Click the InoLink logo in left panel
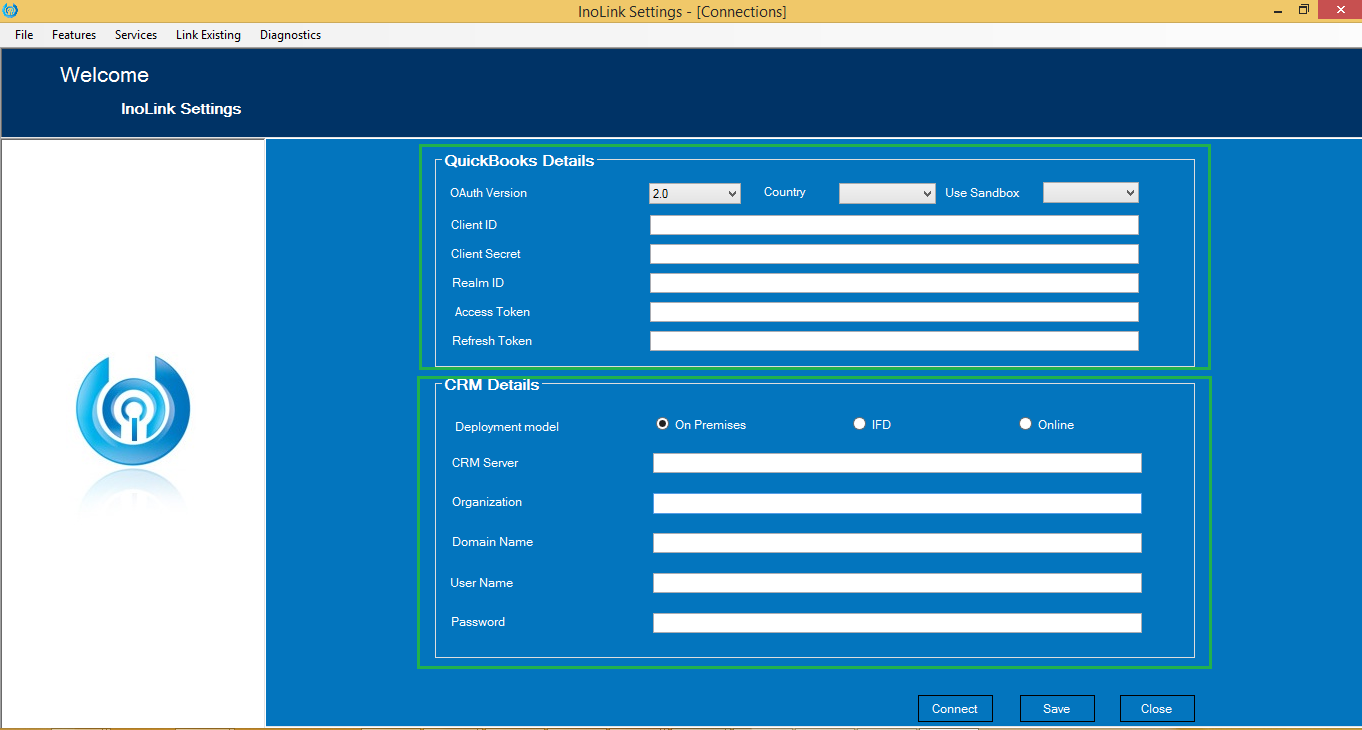The width and height of the screenshot is (1362, 730). (133, 411)
